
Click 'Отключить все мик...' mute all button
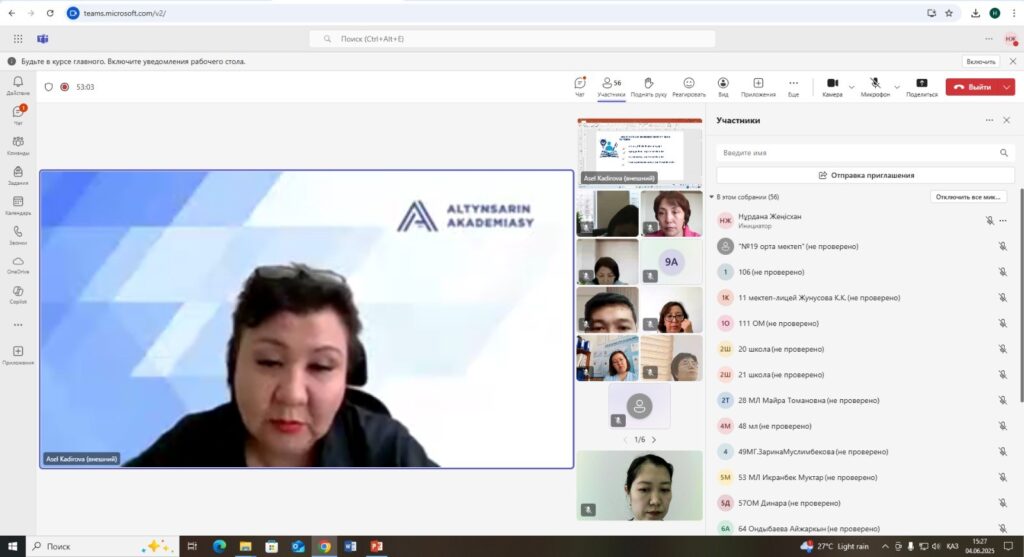tap(968, 197)
